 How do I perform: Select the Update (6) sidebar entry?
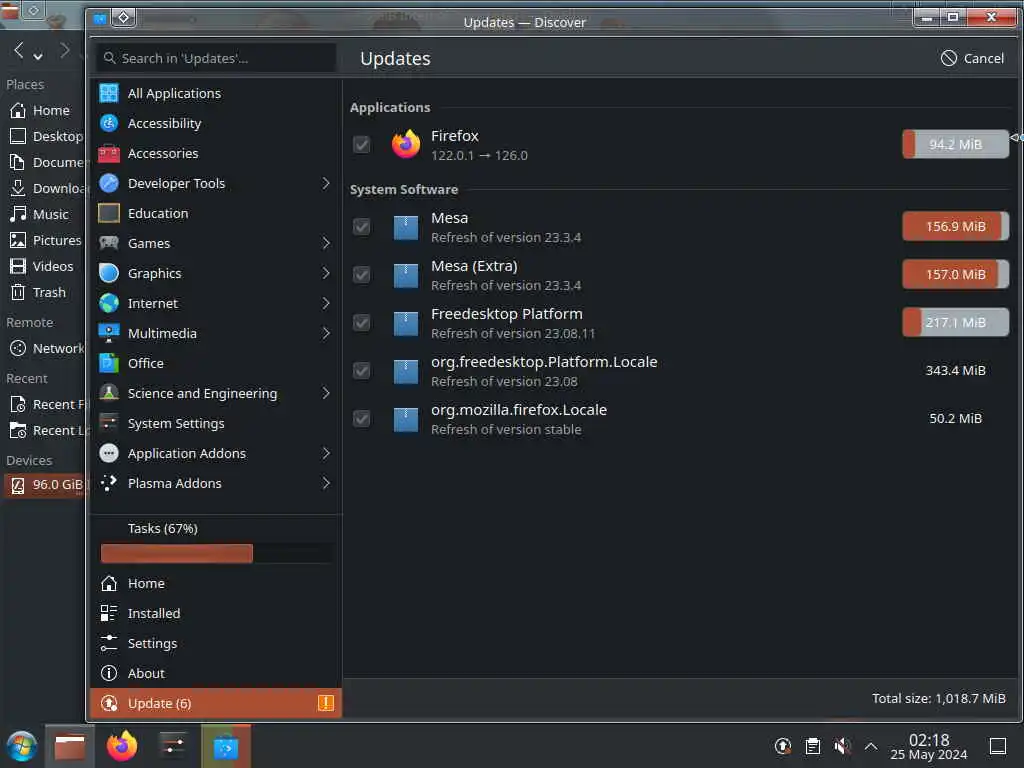point(216,703)
